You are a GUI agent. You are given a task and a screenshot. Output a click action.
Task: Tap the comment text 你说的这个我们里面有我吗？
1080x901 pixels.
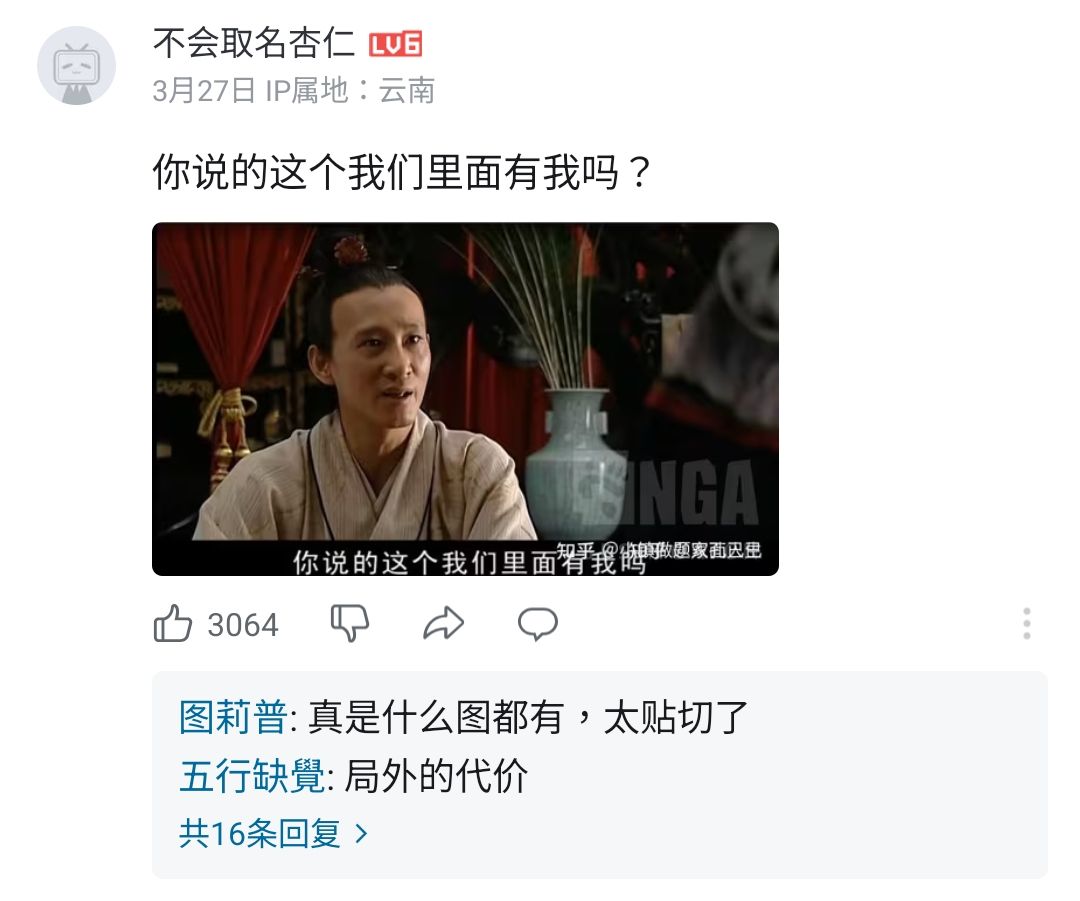click(402, 172)
